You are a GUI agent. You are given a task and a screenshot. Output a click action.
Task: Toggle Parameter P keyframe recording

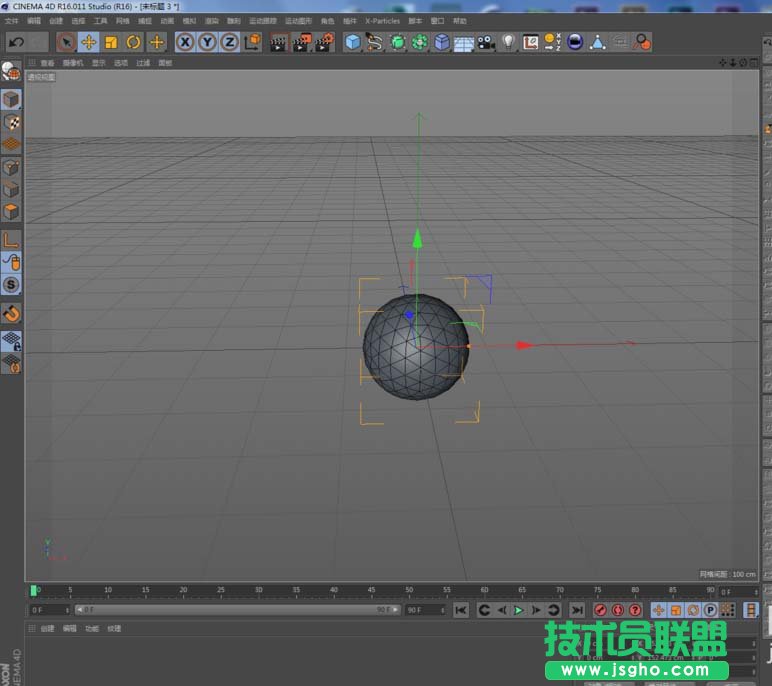click(710, 610)
